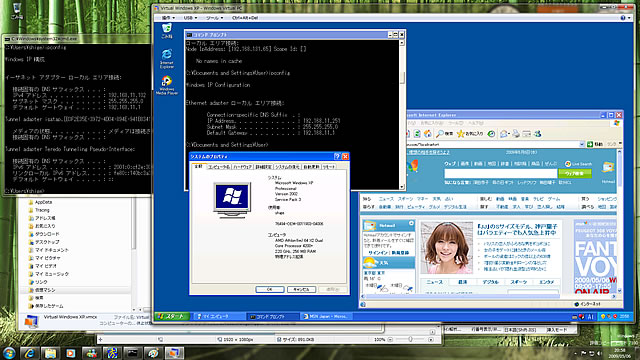Click the Windows 7 Start orb
Image resolution: width=640 pixels, height=360 pixels.
point(9,353)
